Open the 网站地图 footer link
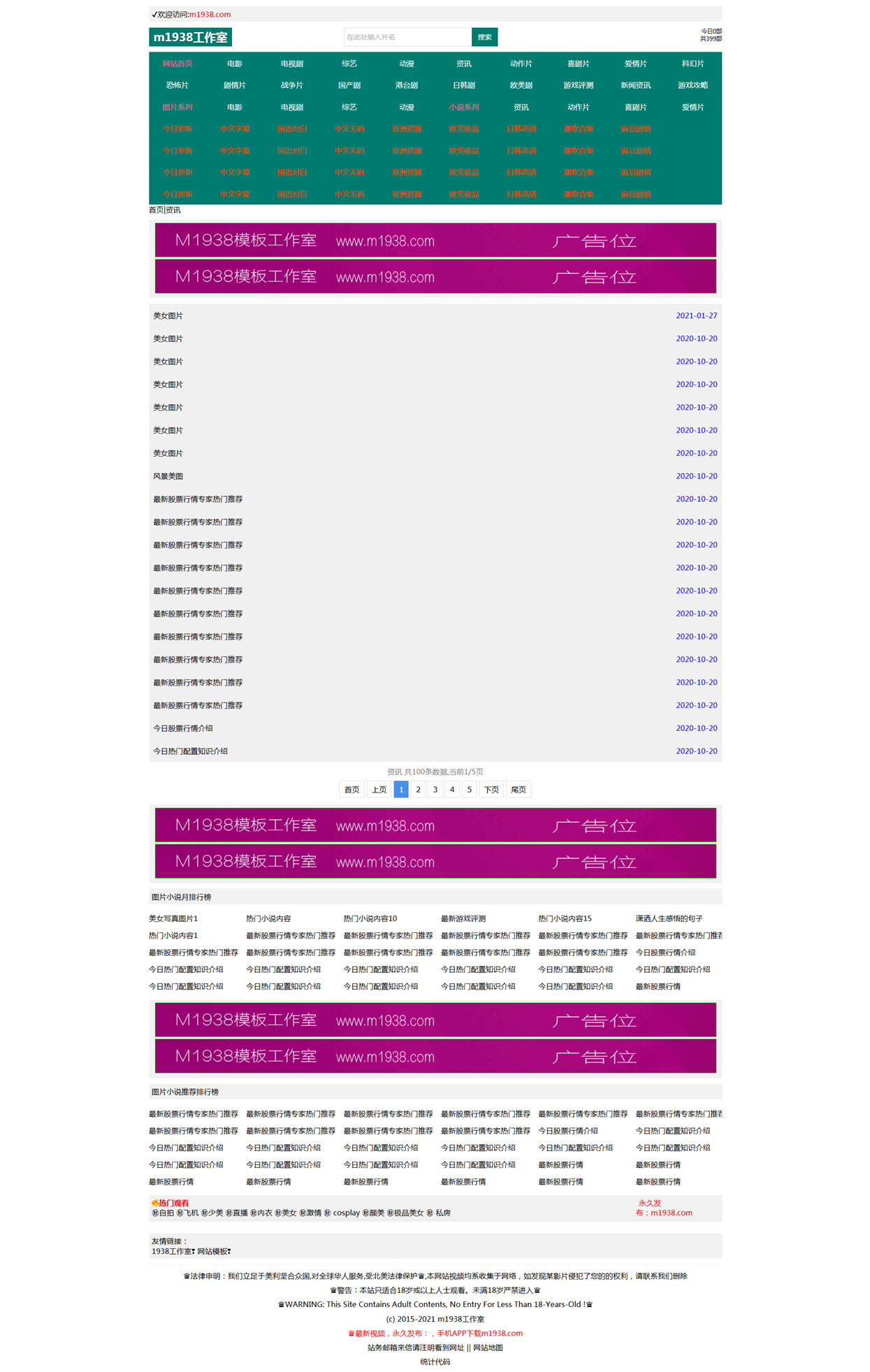Image resolution: width=870 pixels, height=1372 pixels. [488, 1348]
